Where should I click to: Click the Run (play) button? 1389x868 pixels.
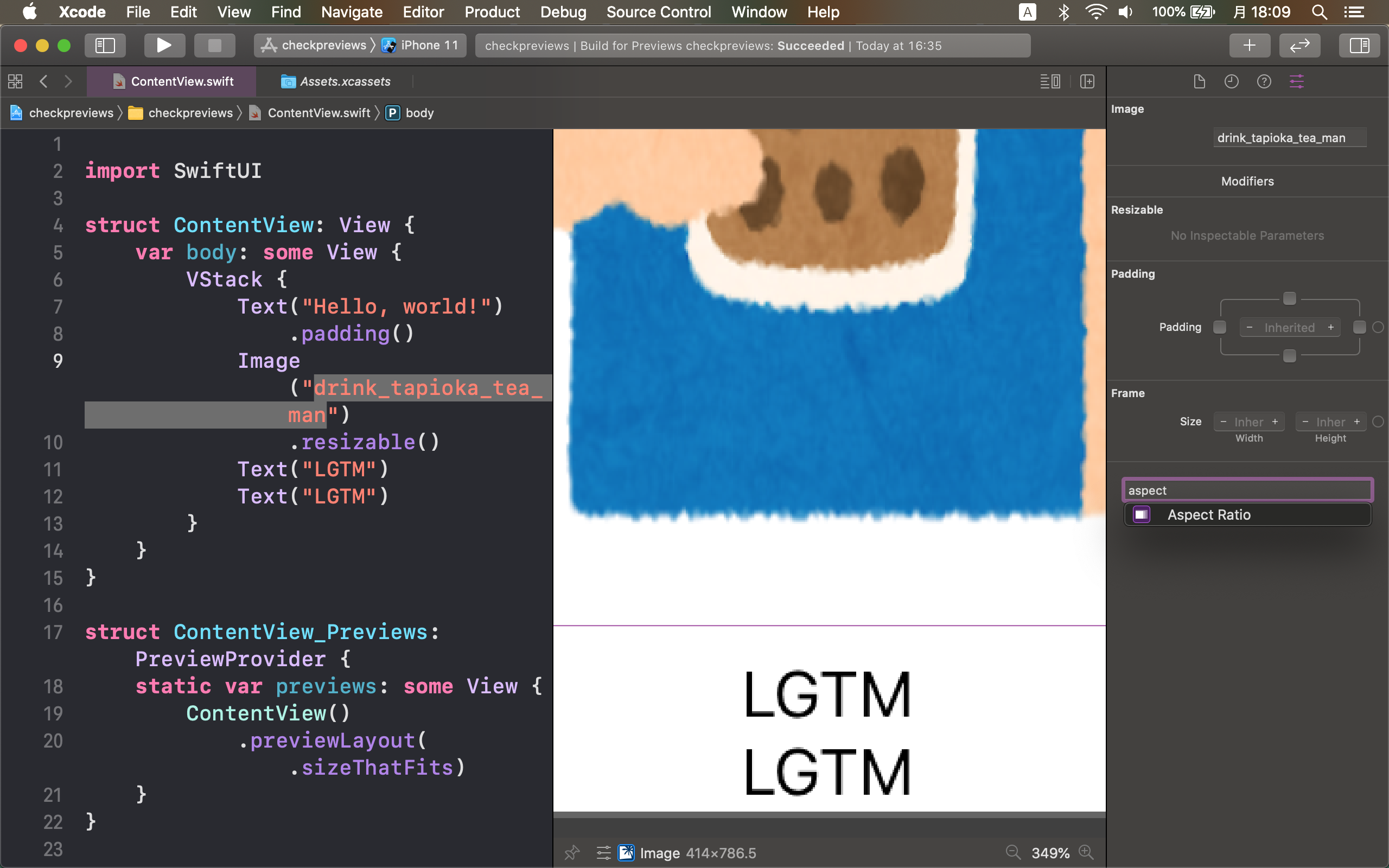click(x=163, y=46)
